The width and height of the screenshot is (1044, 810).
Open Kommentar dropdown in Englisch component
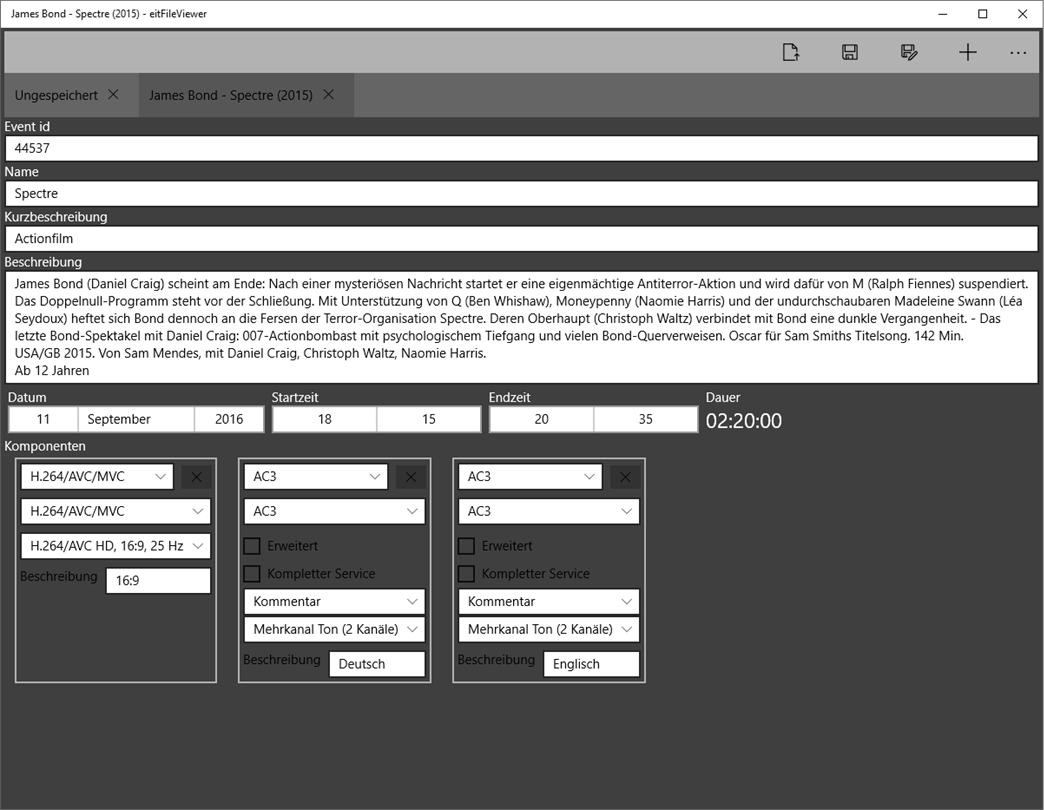[x=549, y=602]
